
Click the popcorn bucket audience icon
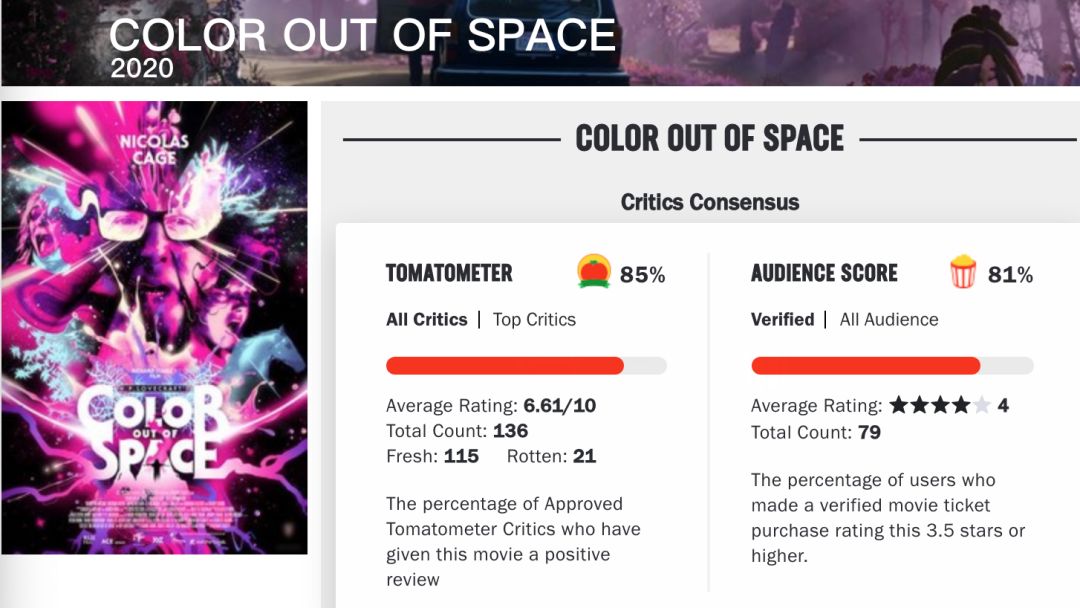(963, 272)
